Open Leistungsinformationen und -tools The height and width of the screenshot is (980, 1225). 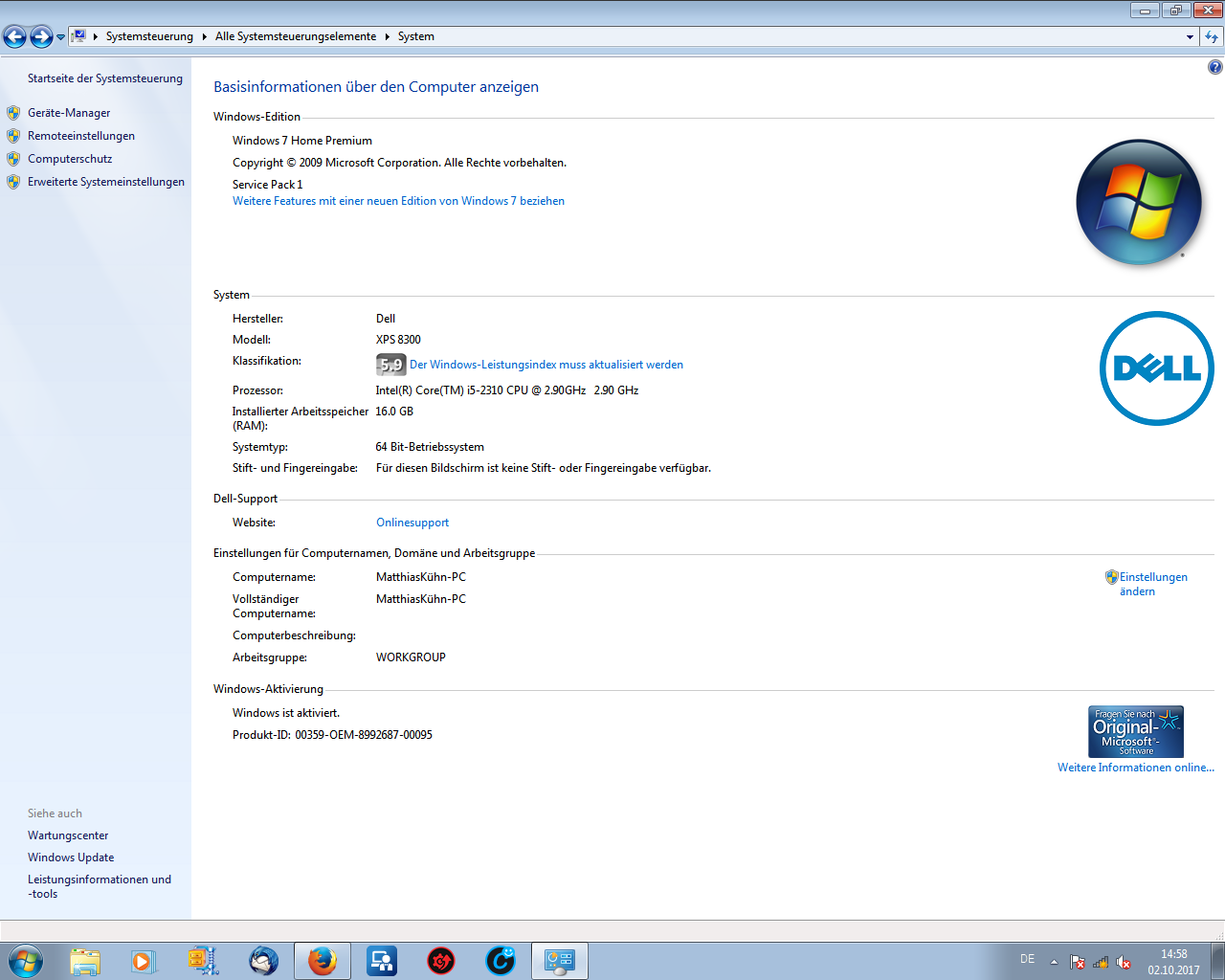pyautogui.click(x=100, y=886)
